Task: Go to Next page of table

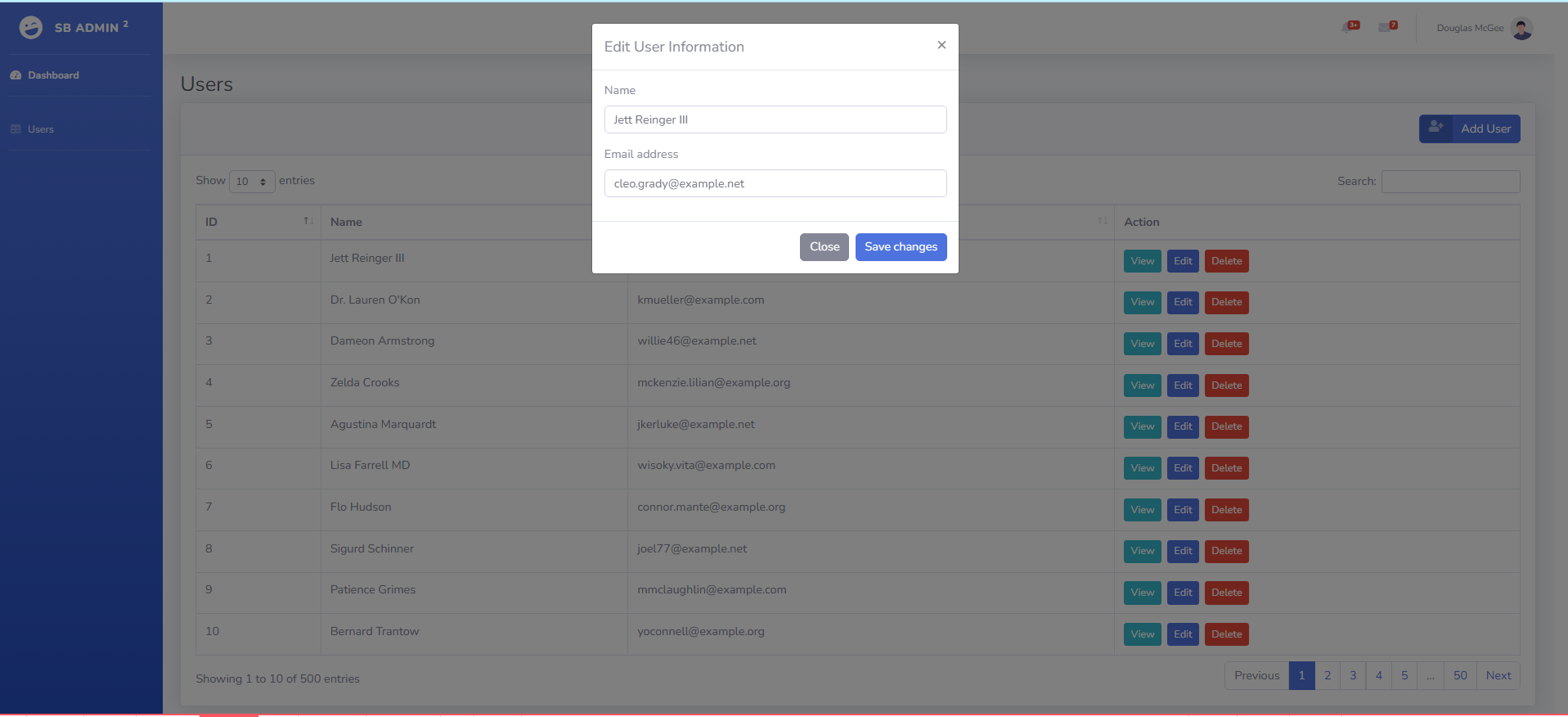Action: tap(1498, 675)
